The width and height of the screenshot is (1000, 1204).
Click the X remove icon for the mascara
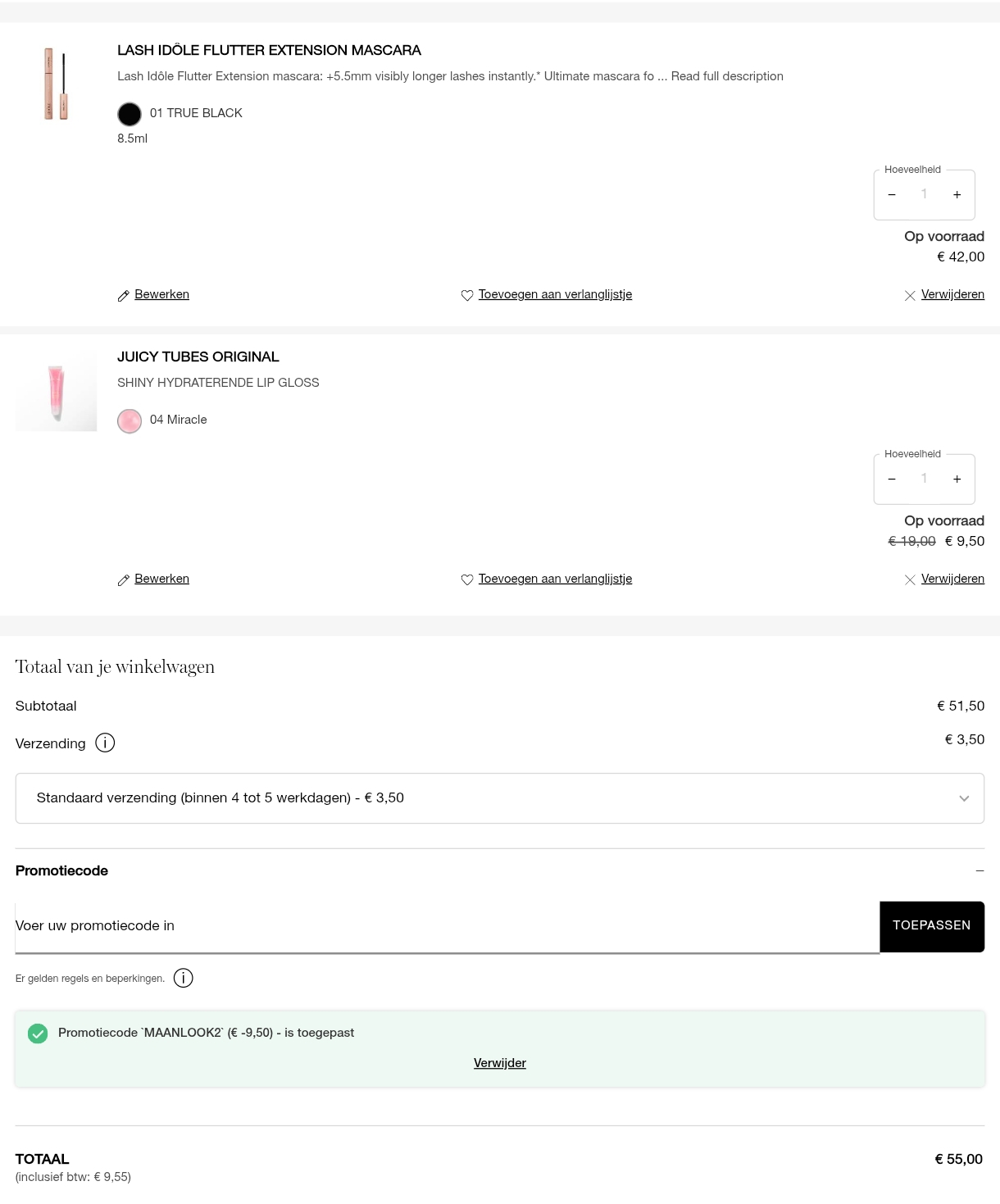(x=910, y=295)
